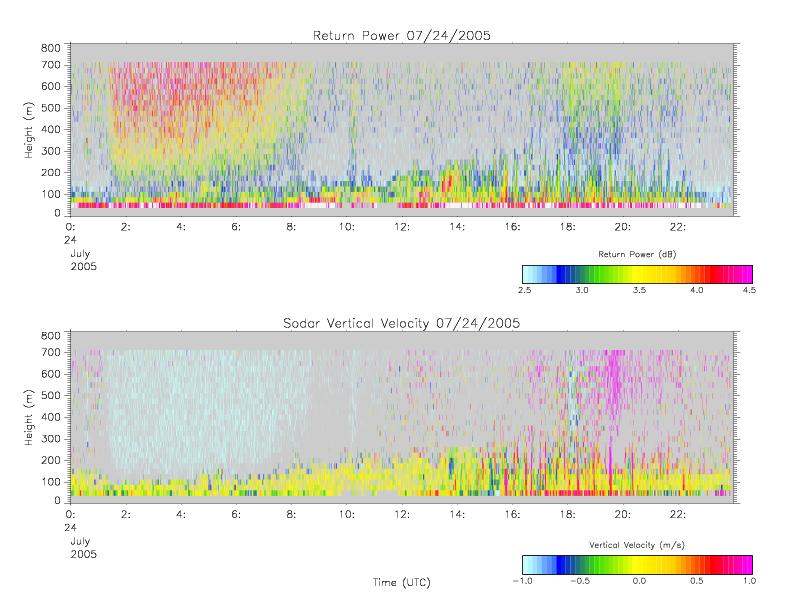Screen dimensions: 791x611
Task: Click the "18:" time tick under Vertical Velocity plot
Action: pyautogui.click(x=568, y=515)
